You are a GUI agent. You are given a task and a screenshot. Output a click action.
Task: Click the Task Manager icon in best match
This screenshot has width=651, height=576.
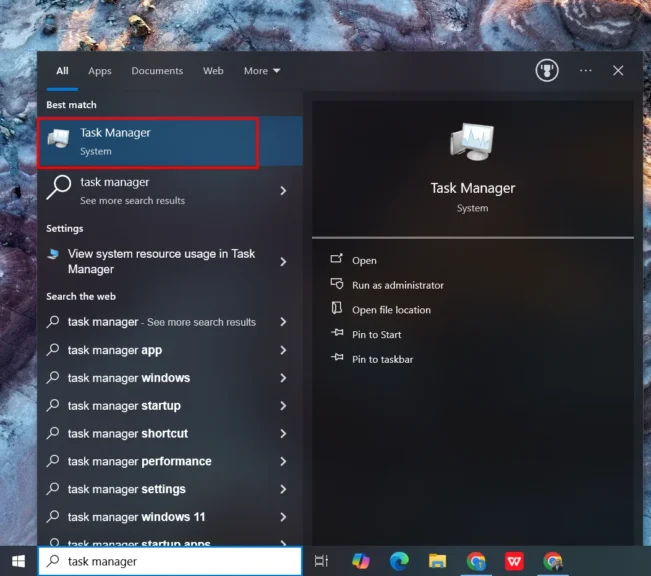coord(59,138)
